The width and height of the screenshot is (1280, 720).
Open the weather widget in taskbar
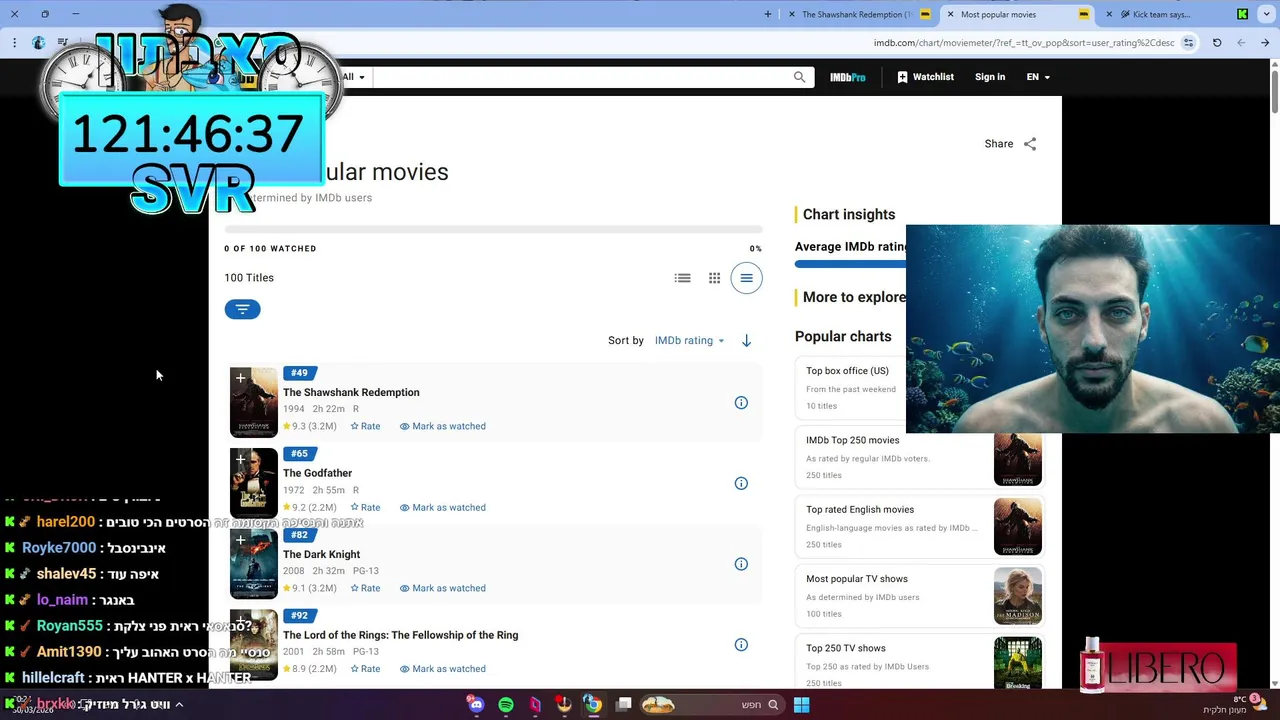point(1232,705)
